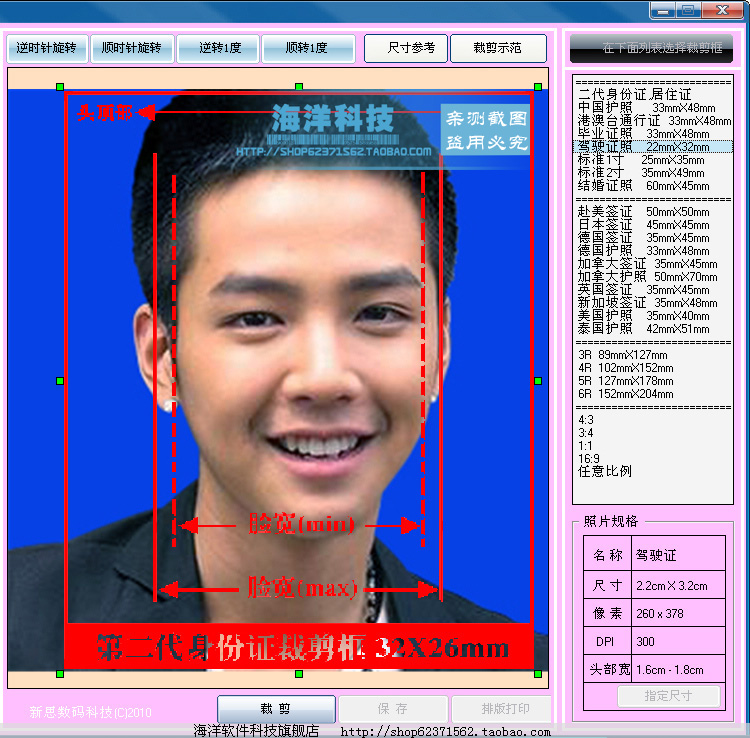Select 加拿大护照 50mmX70mm preset
The image size is (750, 738).
(x=652, y=276)
